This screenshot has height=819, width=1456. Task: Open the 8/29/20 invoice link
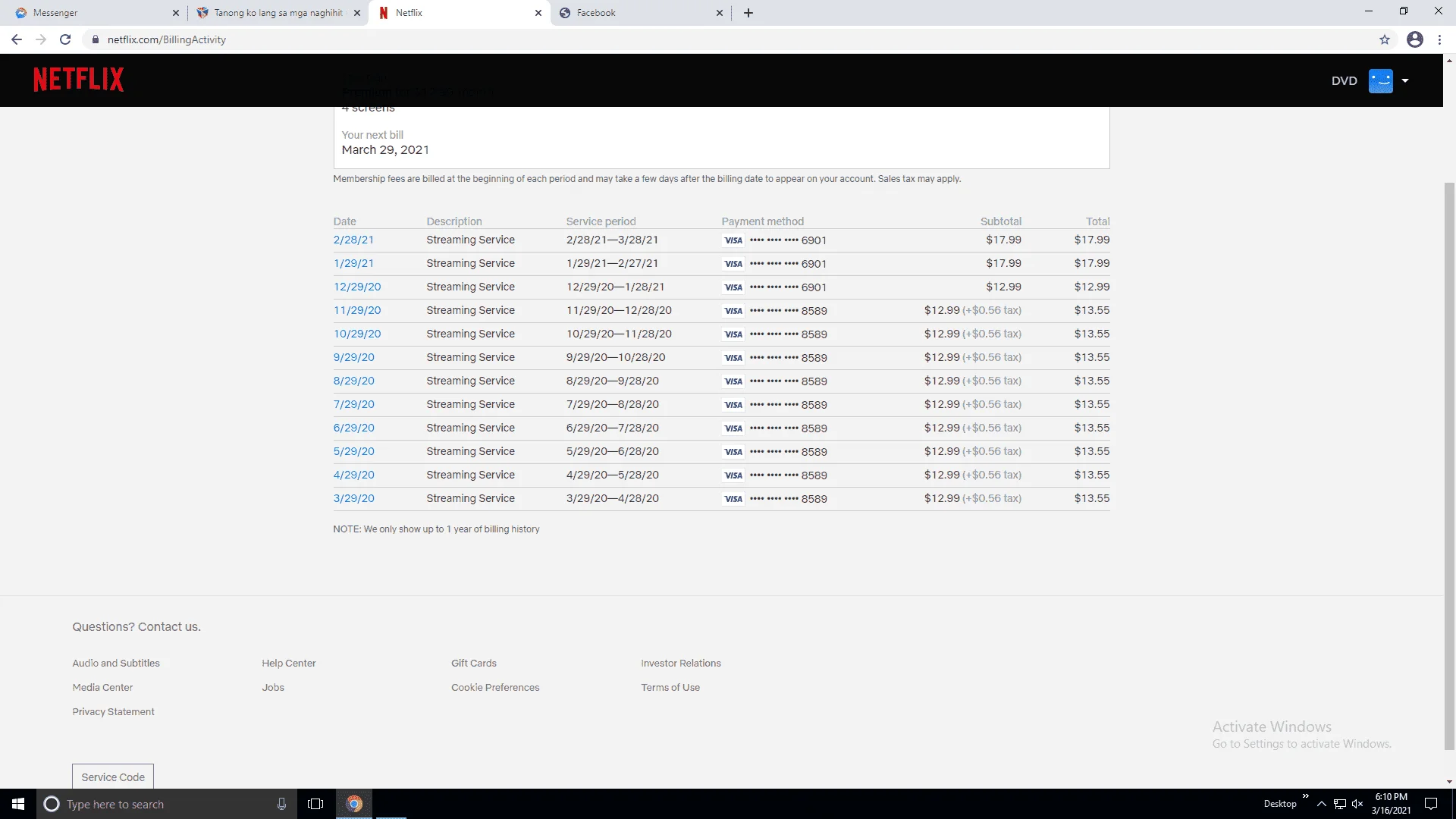(x=353, y=381)
